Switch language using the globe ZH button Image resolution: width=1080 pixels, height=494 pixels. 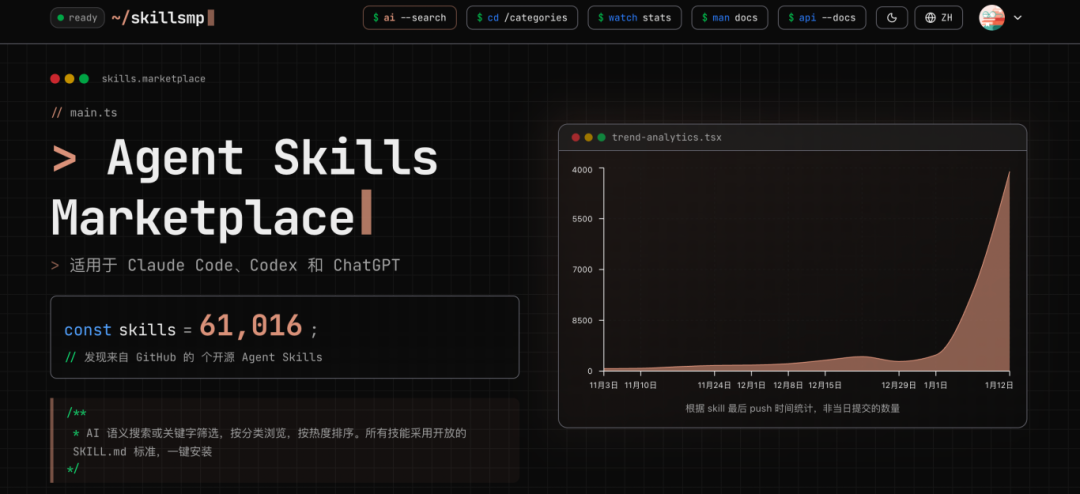[x=938, y=18]
